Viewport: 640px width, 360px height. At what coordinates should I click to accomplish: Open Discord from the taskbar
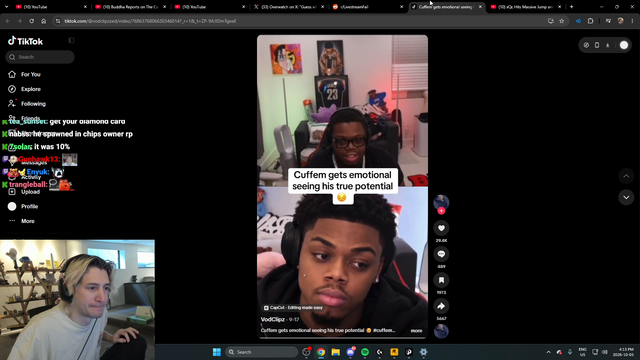350,352
